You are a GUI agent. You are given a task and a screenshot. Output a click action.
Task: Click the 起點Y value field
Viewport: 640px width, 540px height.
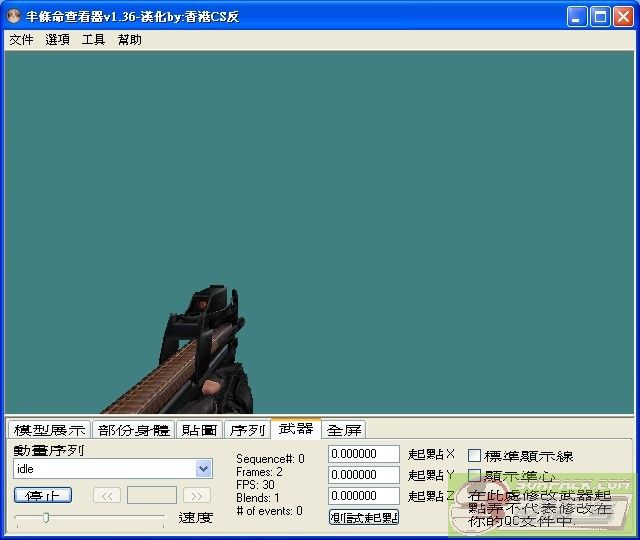364,475
